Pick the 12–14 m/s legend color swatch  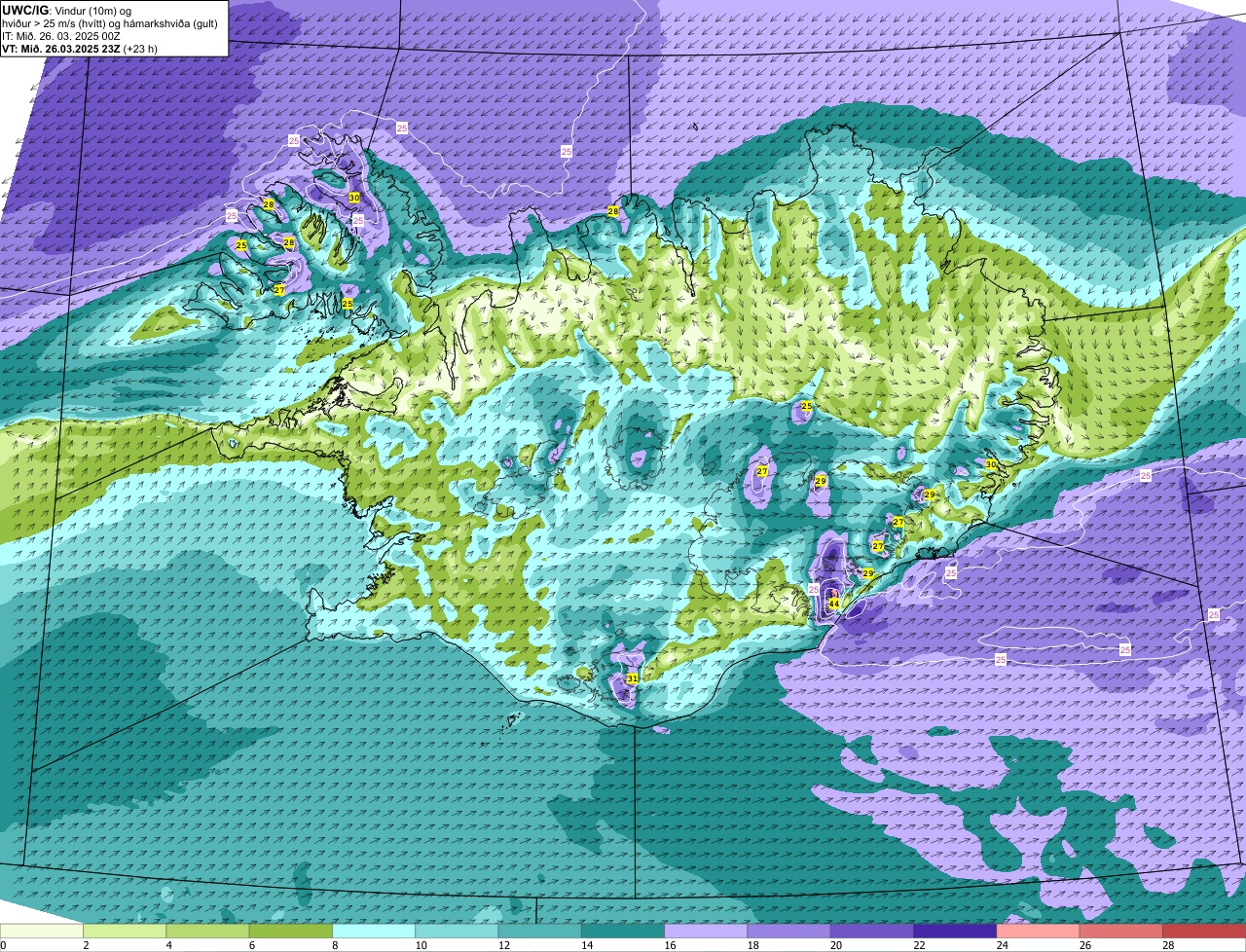pos(540,932)
